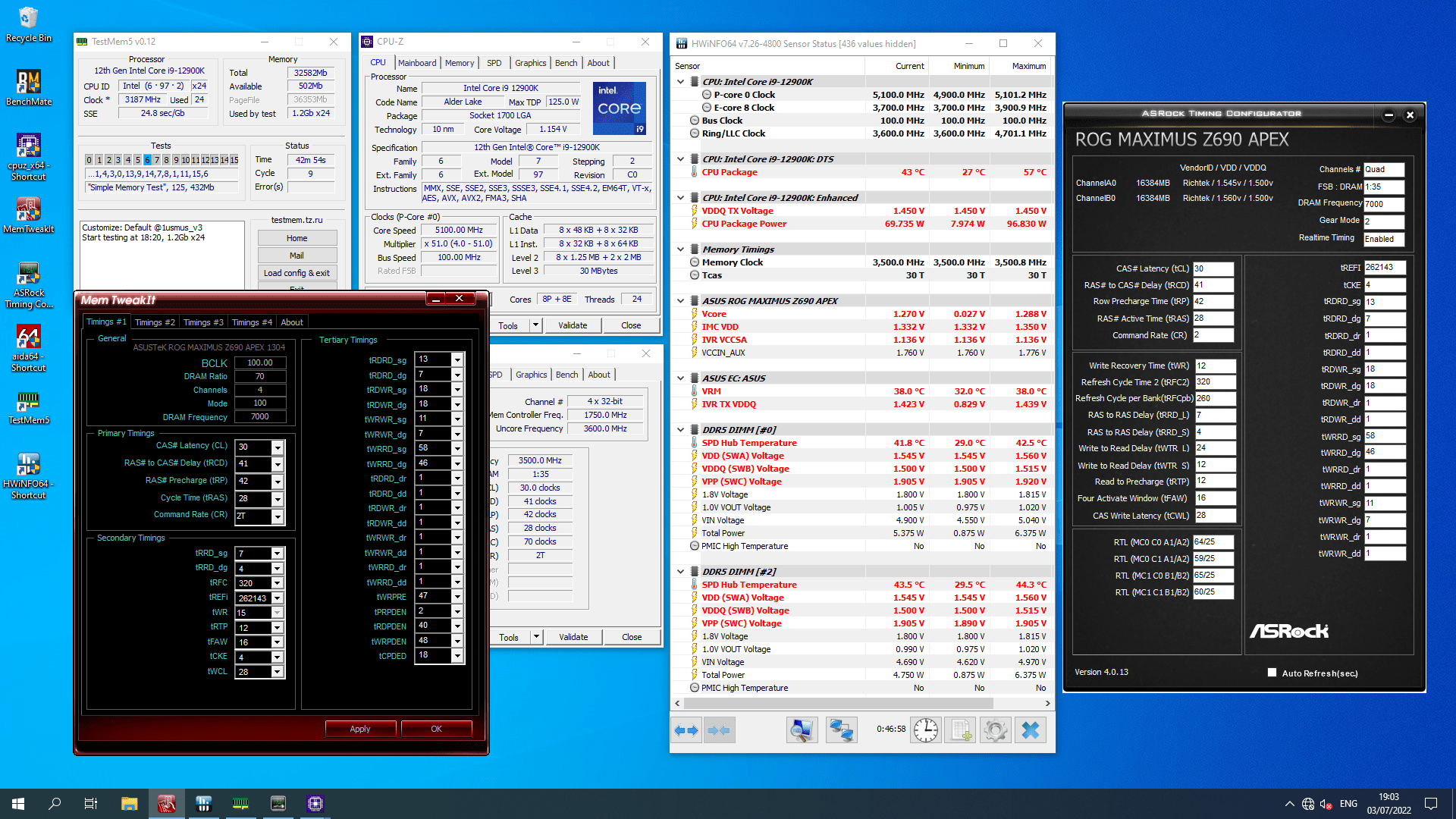Collapse ASUS ROG MAXIMUS Z690 APEX sensor group

[680, 301]
